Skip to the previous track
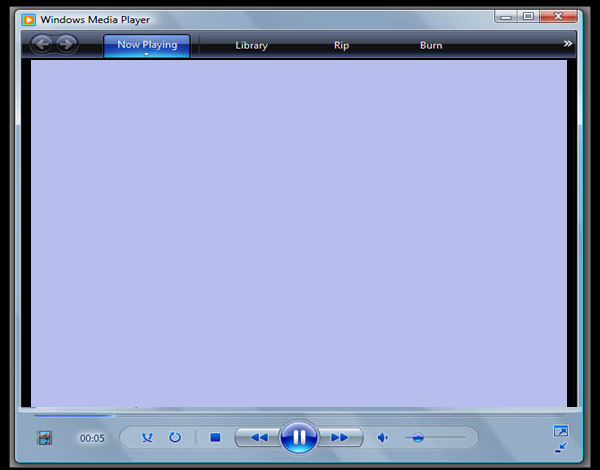600x470 pixels. point(258,437)
